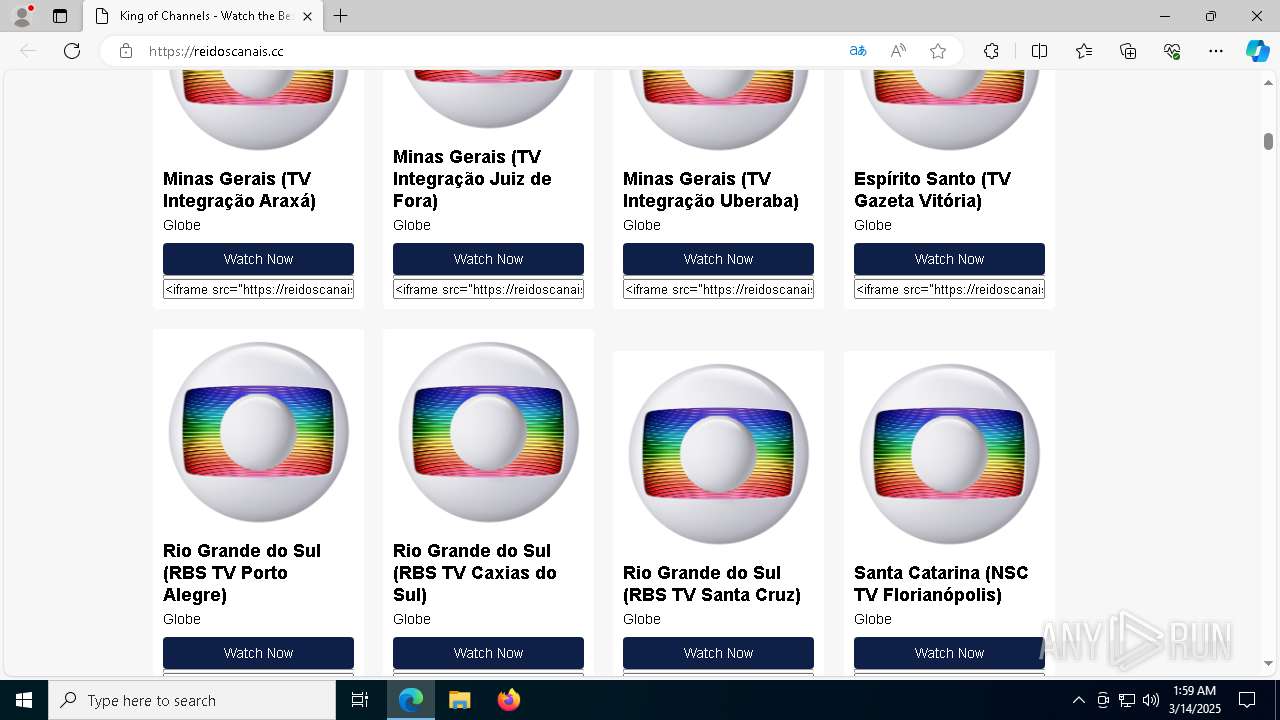Image resolution: width=1280 pixels, height=720 pixels.
Task: Click the taskbar search box
Action: [192, 700]
